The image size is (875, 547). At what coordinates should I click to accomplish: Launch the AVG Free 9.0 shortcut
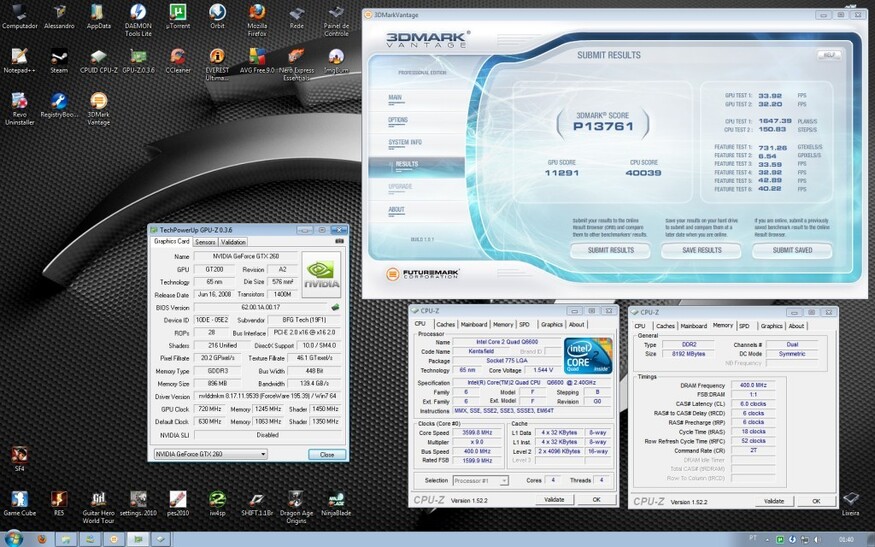[x=257, y=61]
